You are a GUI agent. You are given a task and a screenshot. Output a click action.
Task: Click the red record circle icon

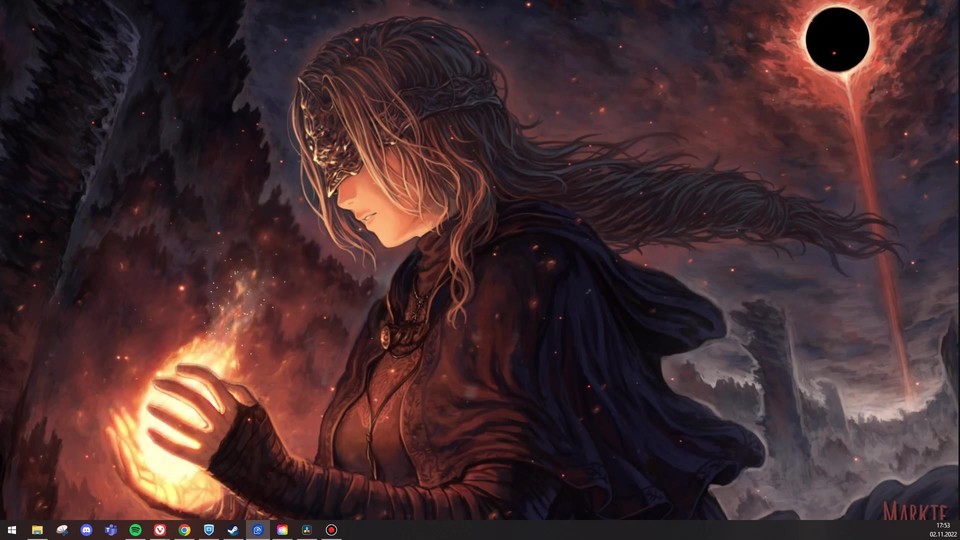click(331, 530)
